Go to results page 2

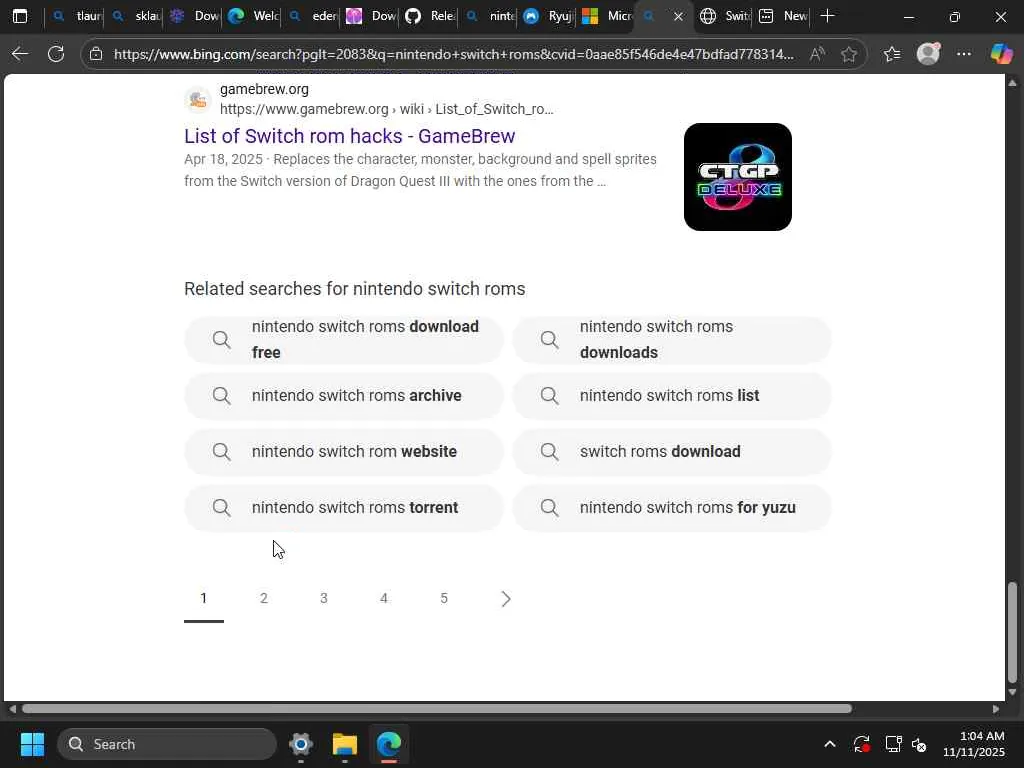pyautogui.click(x=264, y=598)
